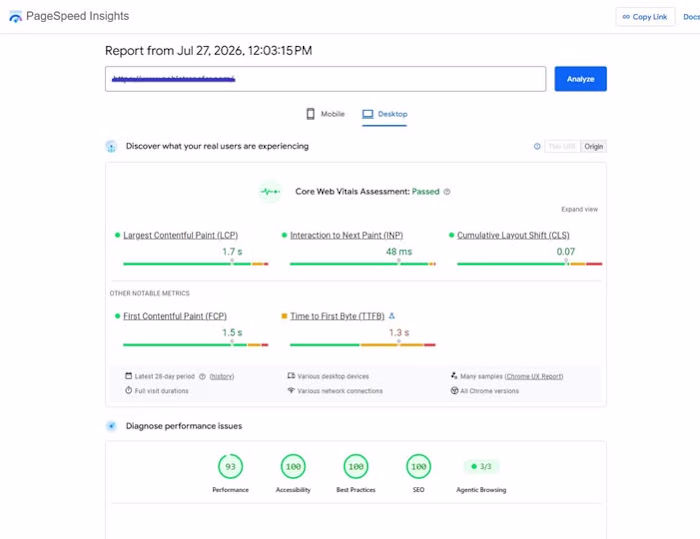Image resolution: width=700 pixels, height=539 pixels.
Task: Click Expand view
Action: tap(579, 209)
